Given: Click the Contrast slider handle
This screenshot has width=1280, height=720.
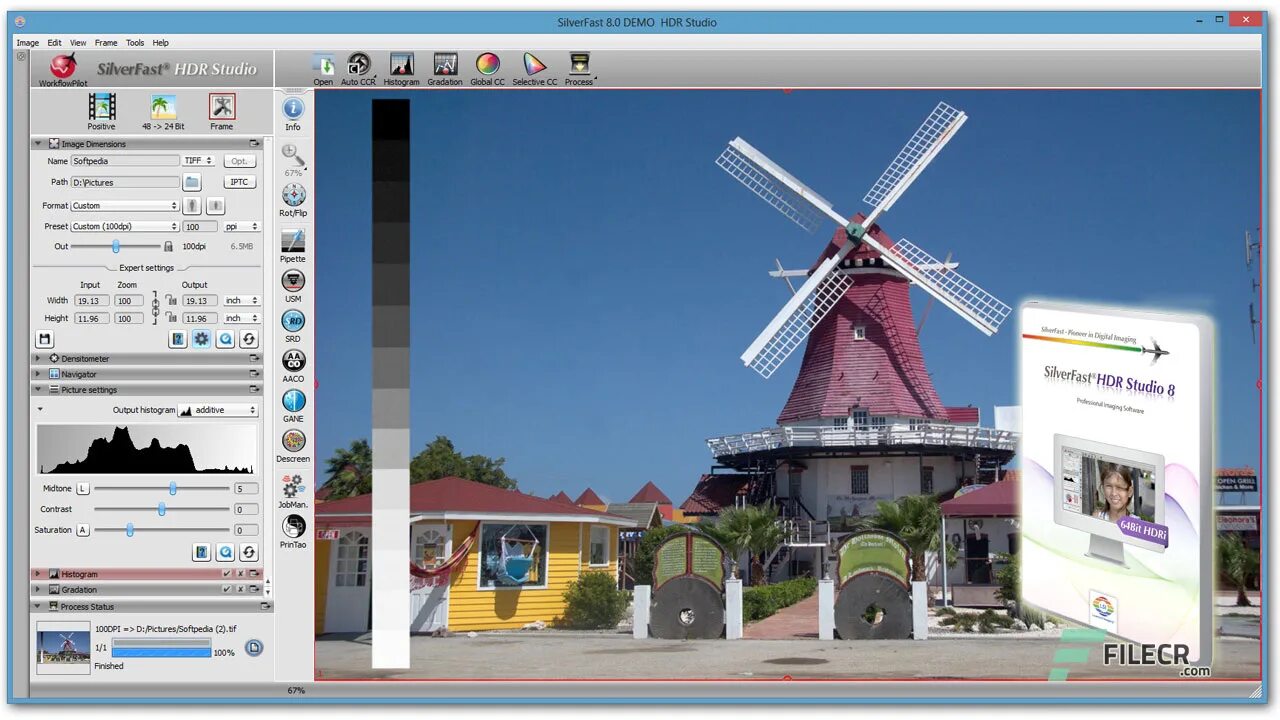Looking at the screenshot, I should tap(161, 509).
